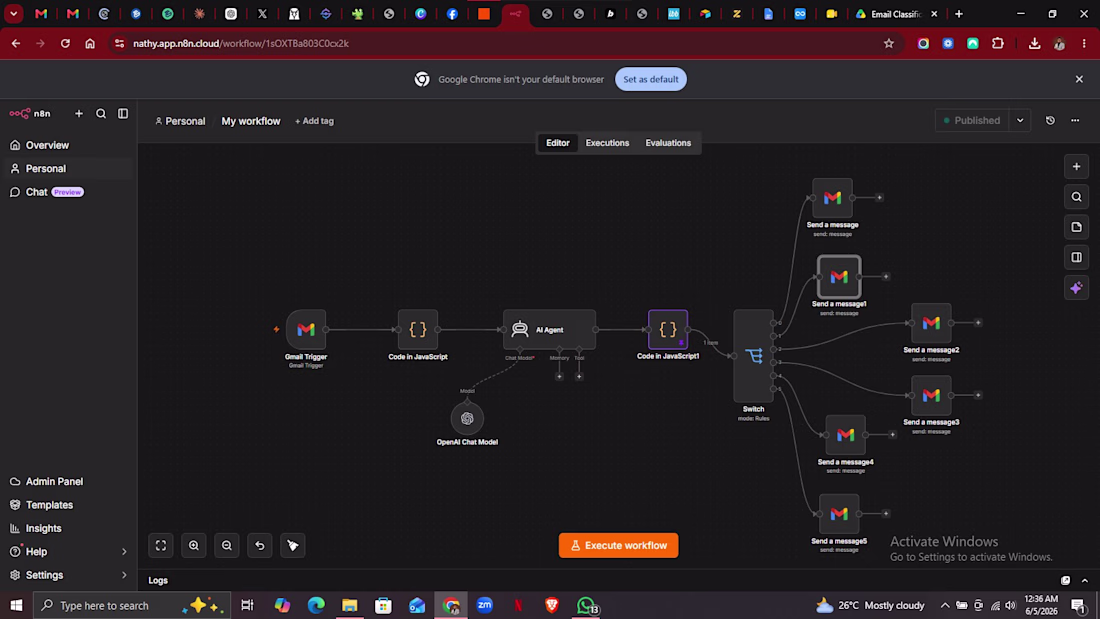Screen dimensions: 1100x619
Task: Open the Evaluations tab
Action: (x=668, y=143)
